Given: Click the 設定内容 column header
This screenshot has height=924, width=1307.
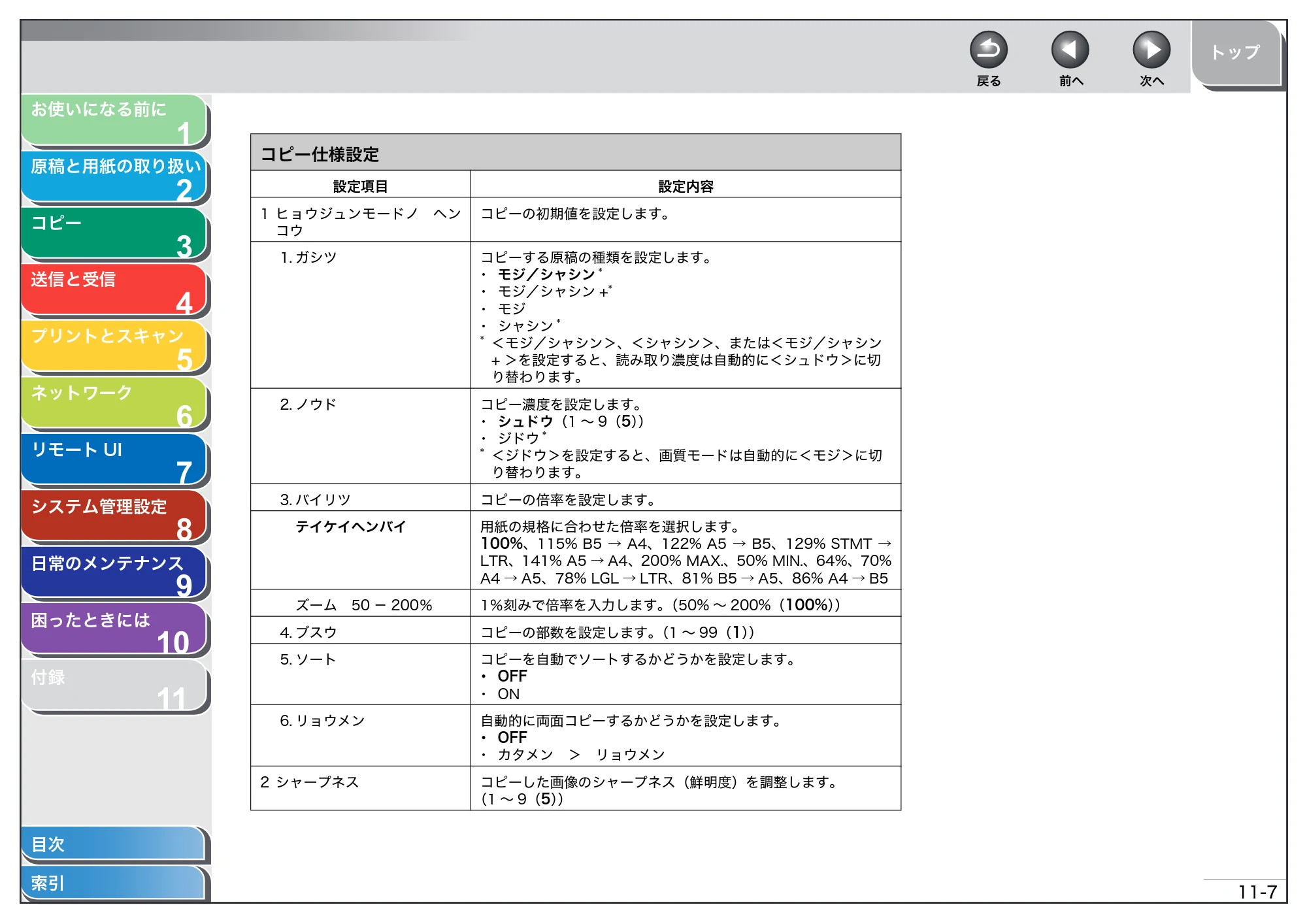Looking at the screenshot, I should click(686, 186).
